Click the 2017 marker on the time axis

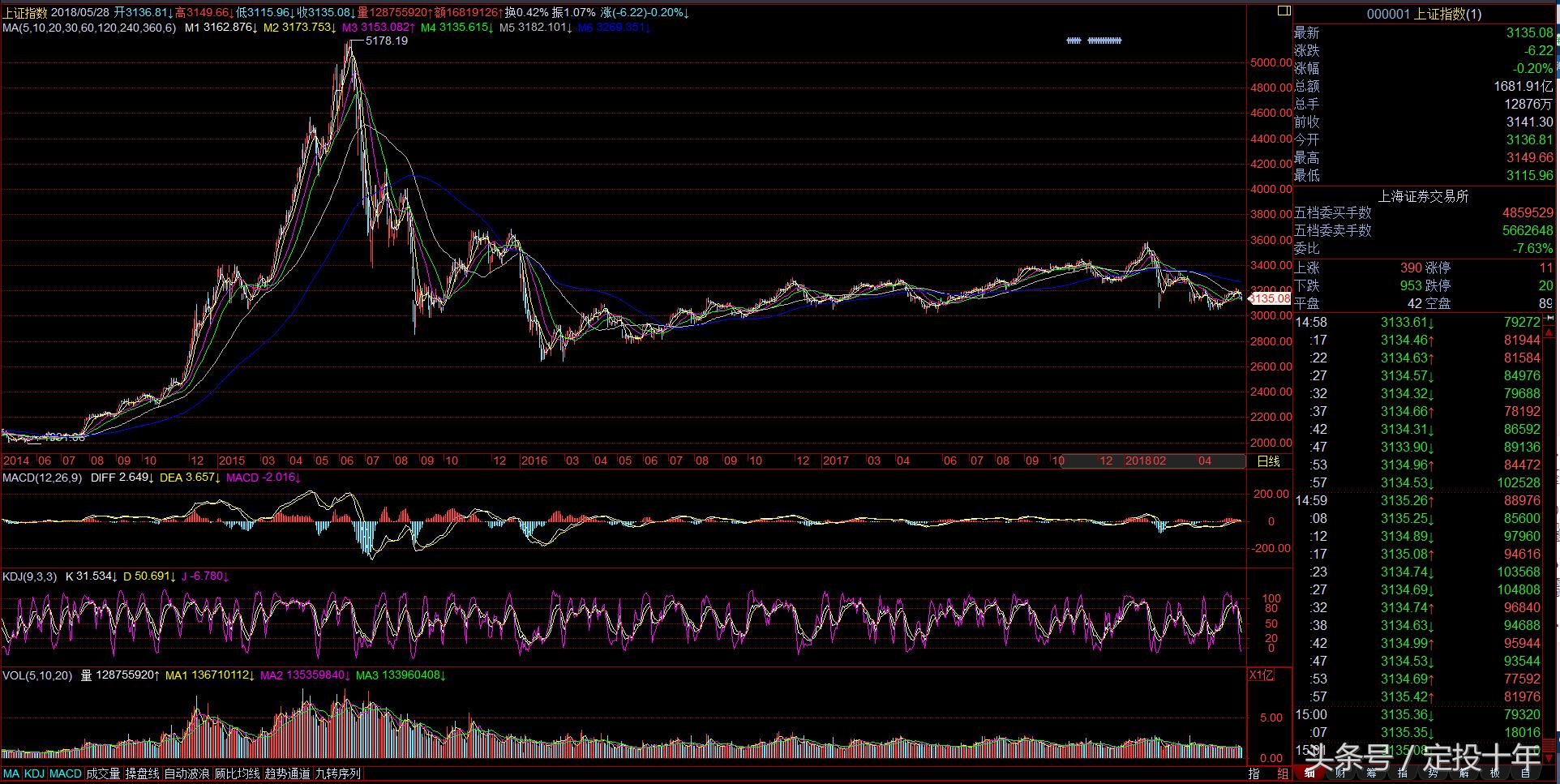[836, 461]
